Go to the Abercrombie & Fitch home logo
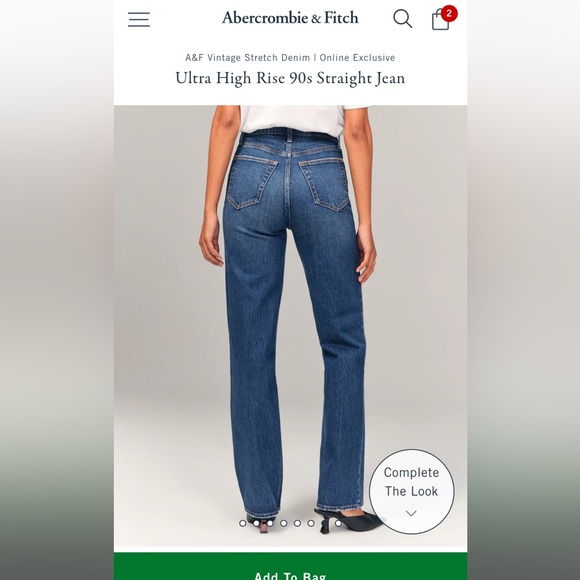This screenshot has width=580, height=580. pos(290,18)
